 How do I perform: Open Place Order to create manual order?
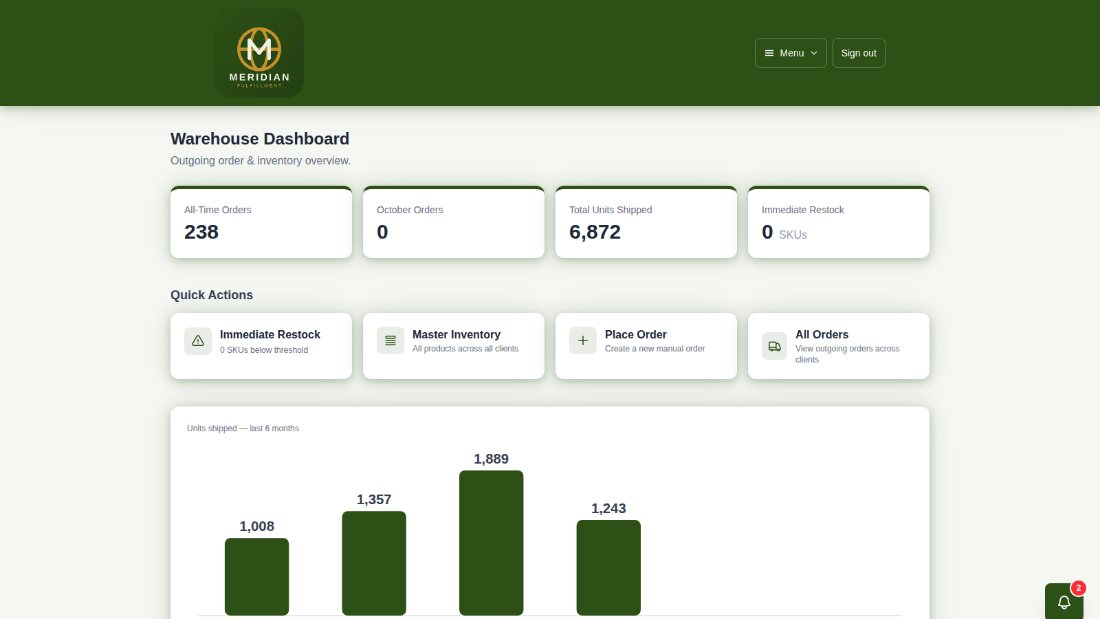646,346
